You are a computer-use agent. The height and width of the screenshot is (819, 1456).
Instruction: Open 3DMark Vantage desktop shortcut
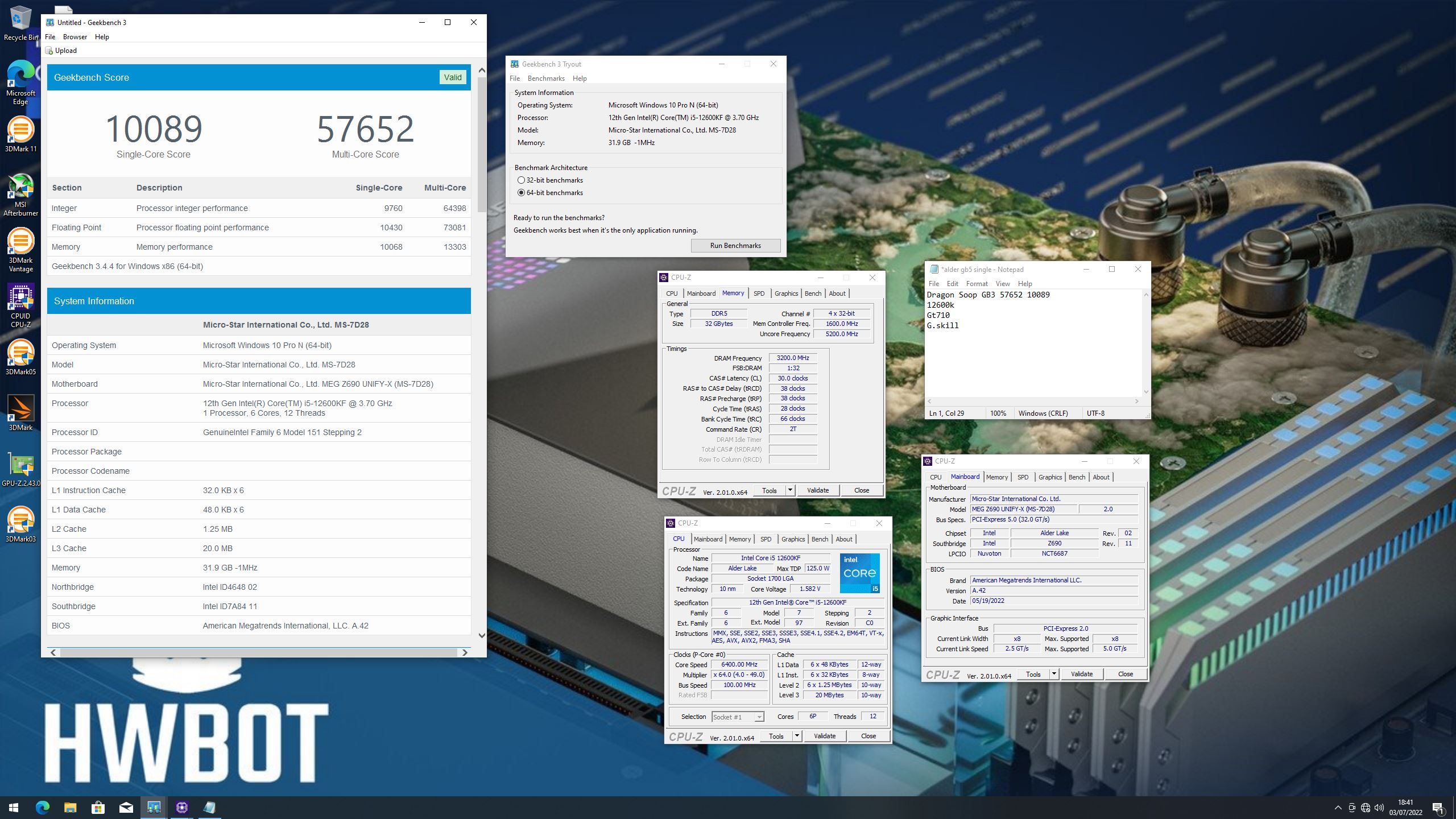(20, 250)
